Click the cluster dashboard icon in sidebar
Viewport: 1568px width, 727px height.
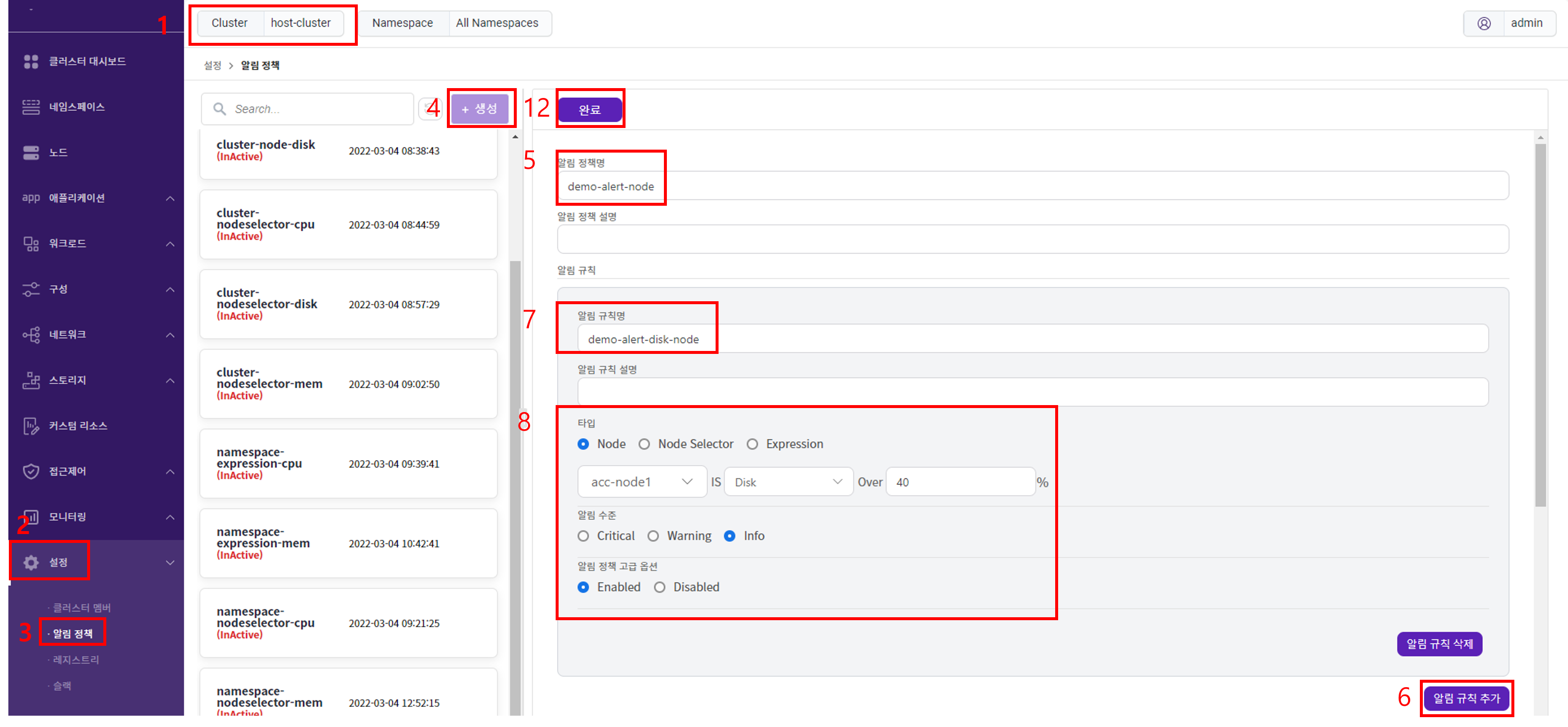(x=31, y=62)
